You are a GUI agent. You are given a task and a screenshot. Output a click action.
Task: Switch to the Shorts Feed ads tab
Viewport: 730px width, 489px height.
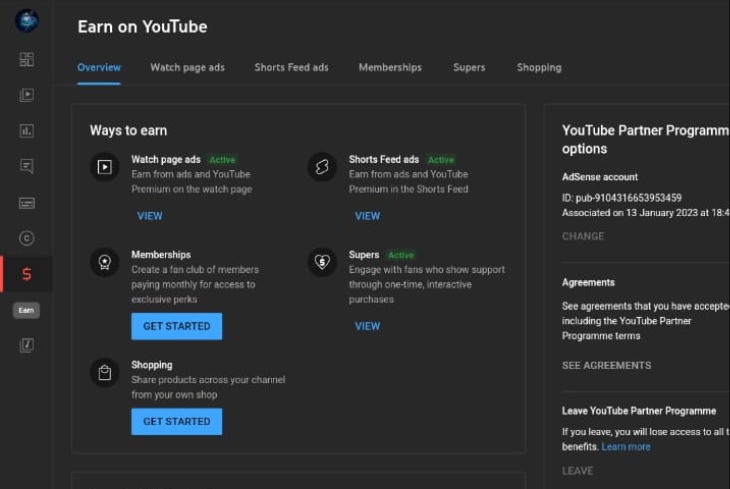291,68
